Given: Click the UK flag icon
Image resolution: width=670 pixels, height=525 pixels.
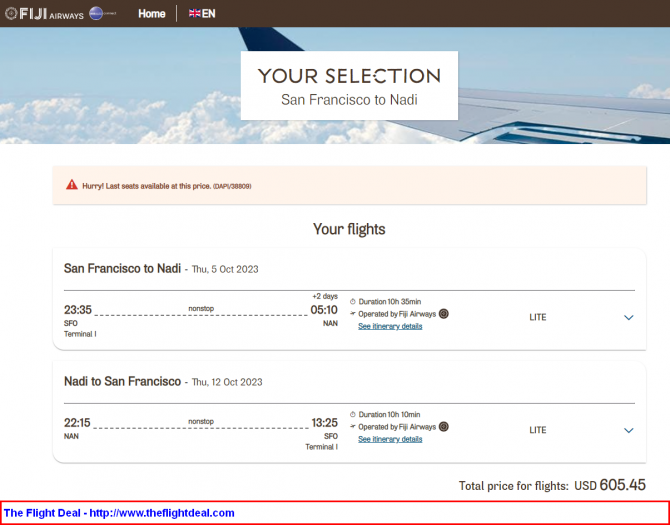Looking at the screenshot, I should (194, 13).
